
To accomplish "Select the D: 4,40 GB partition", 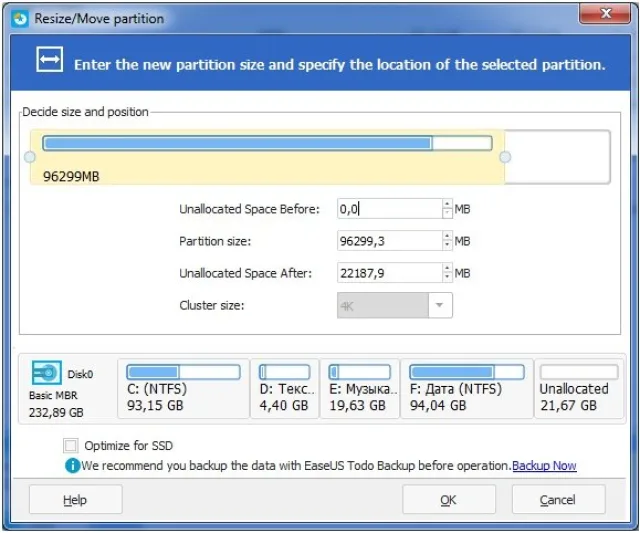I will click(285, 388).
